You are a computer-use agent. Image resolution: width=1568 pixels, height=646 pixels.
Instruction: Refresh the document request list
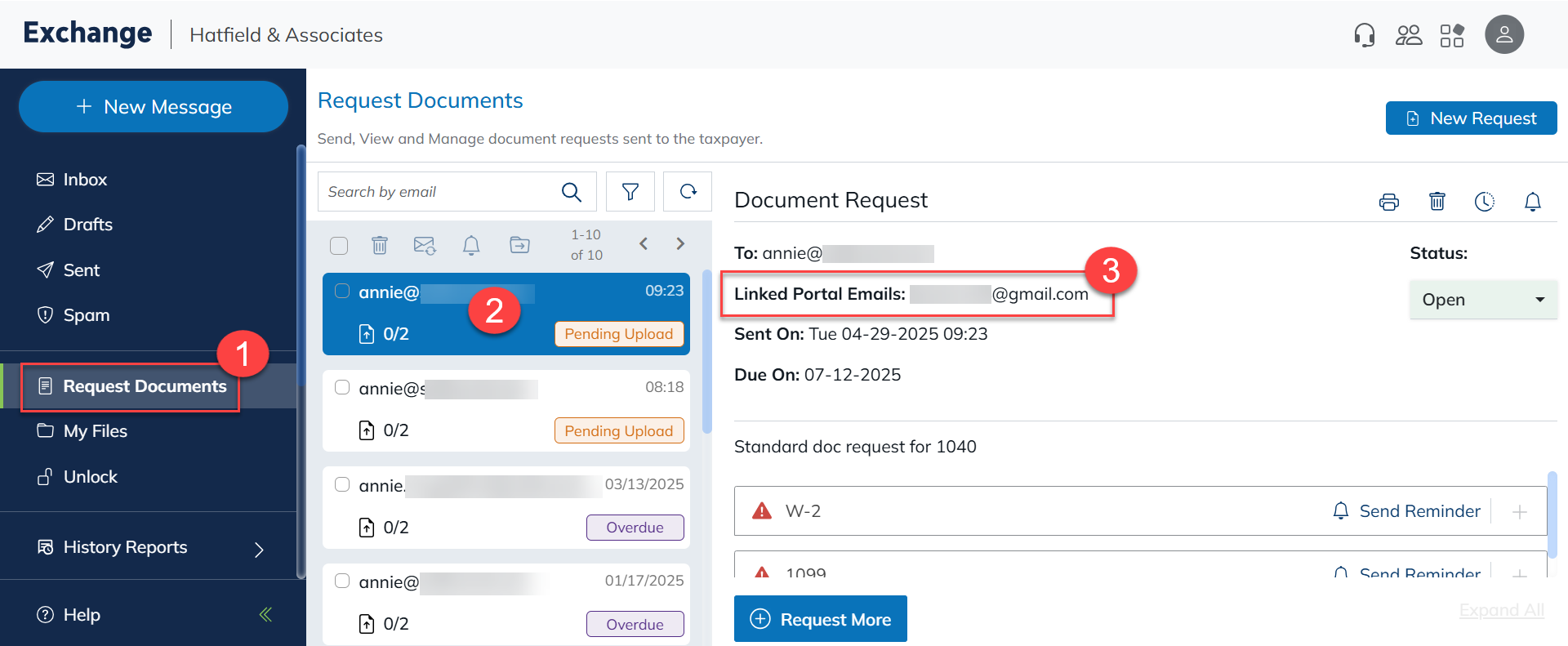click(x=688, y=192)
